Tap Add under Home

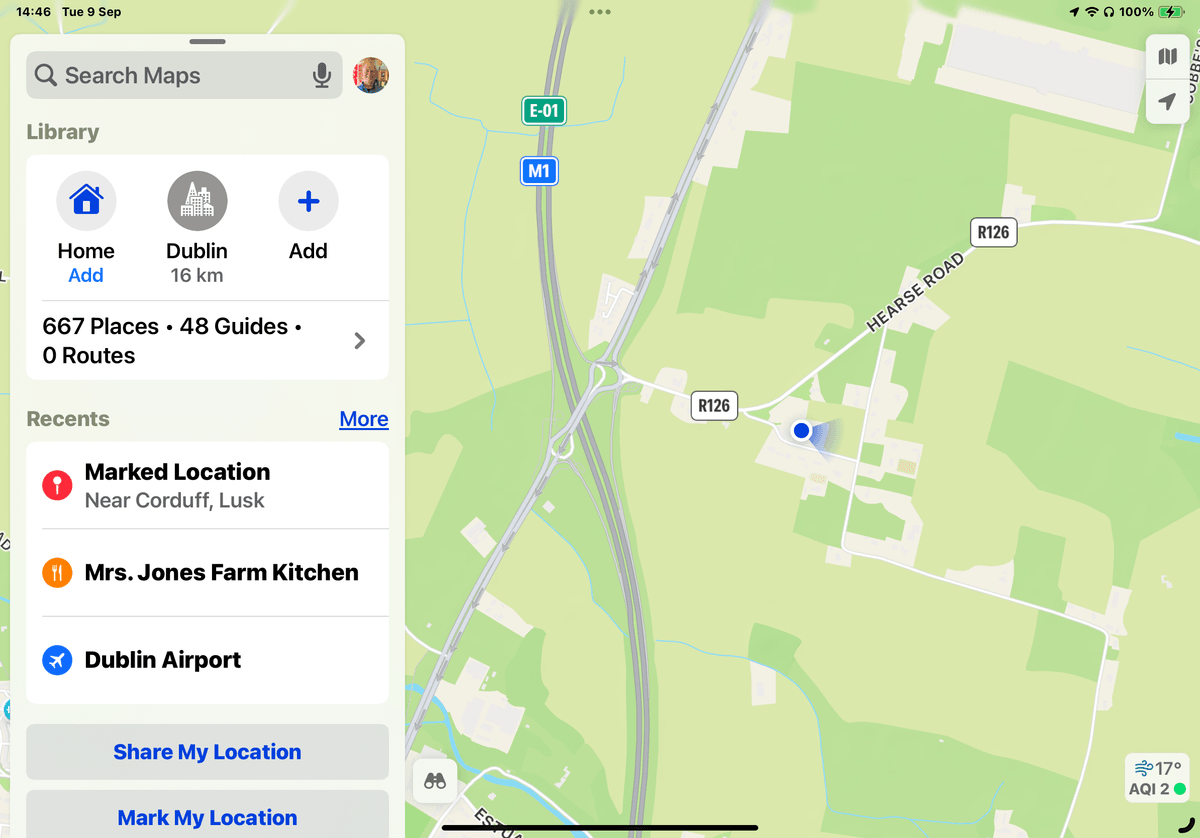(x=86, y=275)
